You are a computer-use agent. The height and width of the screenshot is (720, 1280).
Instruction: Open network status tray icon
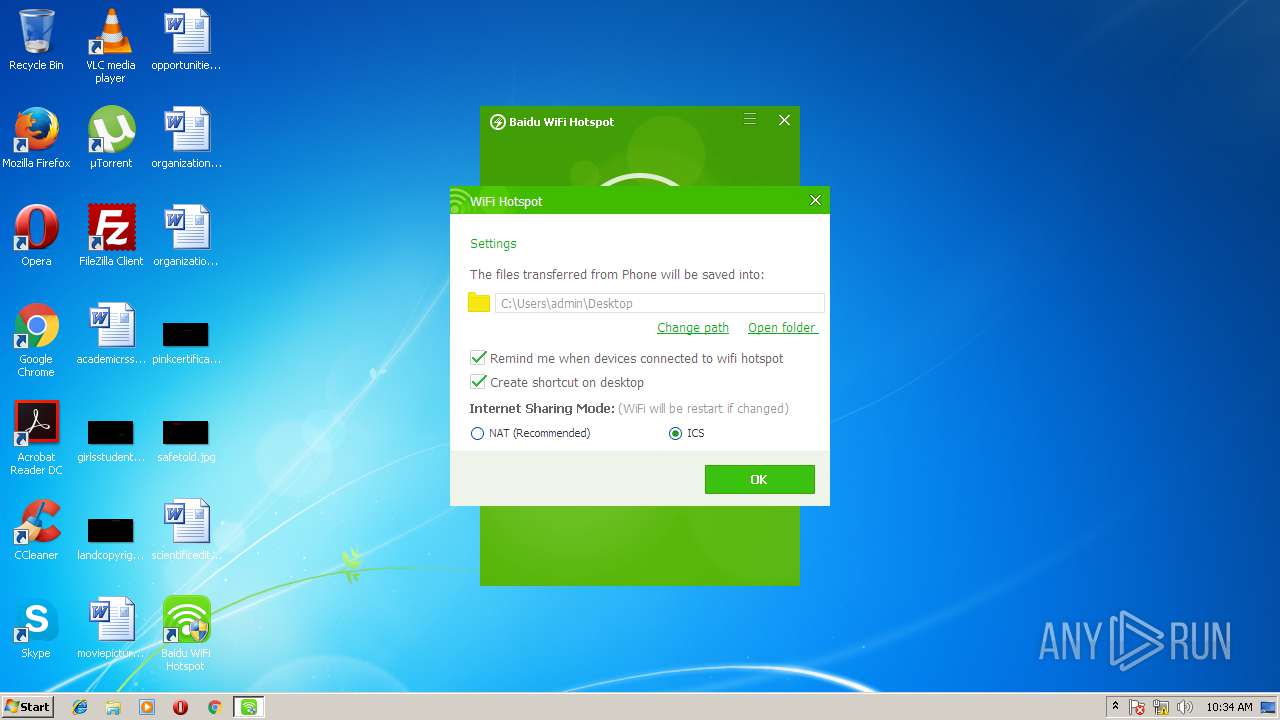[x=1161, y=707]
